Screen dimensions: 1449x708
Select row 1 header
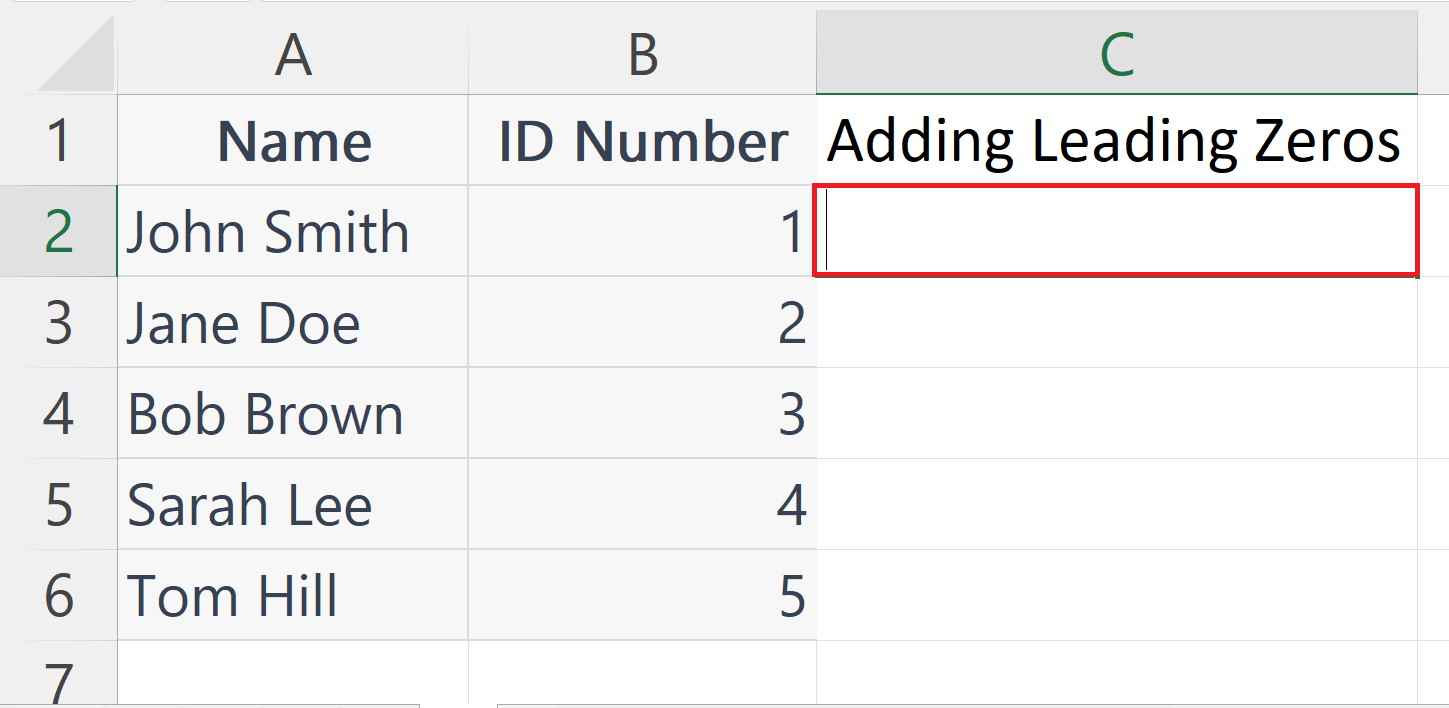(x=60, y=140)
